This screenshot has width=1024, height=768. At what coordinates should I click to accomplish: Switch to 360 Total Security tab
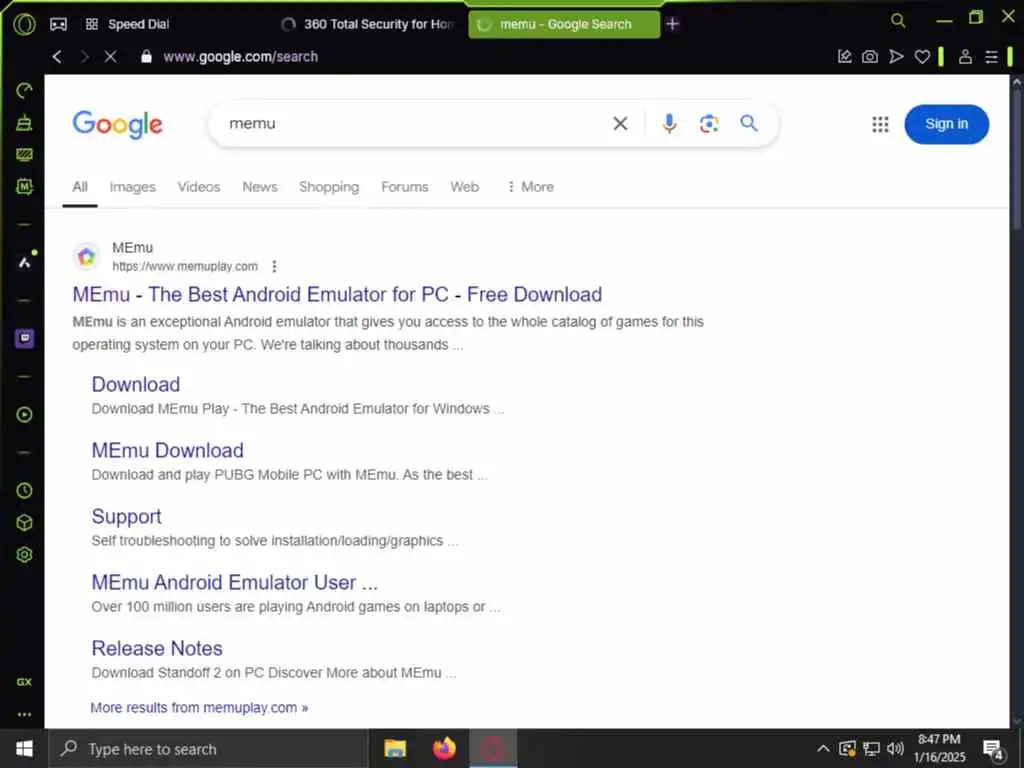tap(367, 24)
